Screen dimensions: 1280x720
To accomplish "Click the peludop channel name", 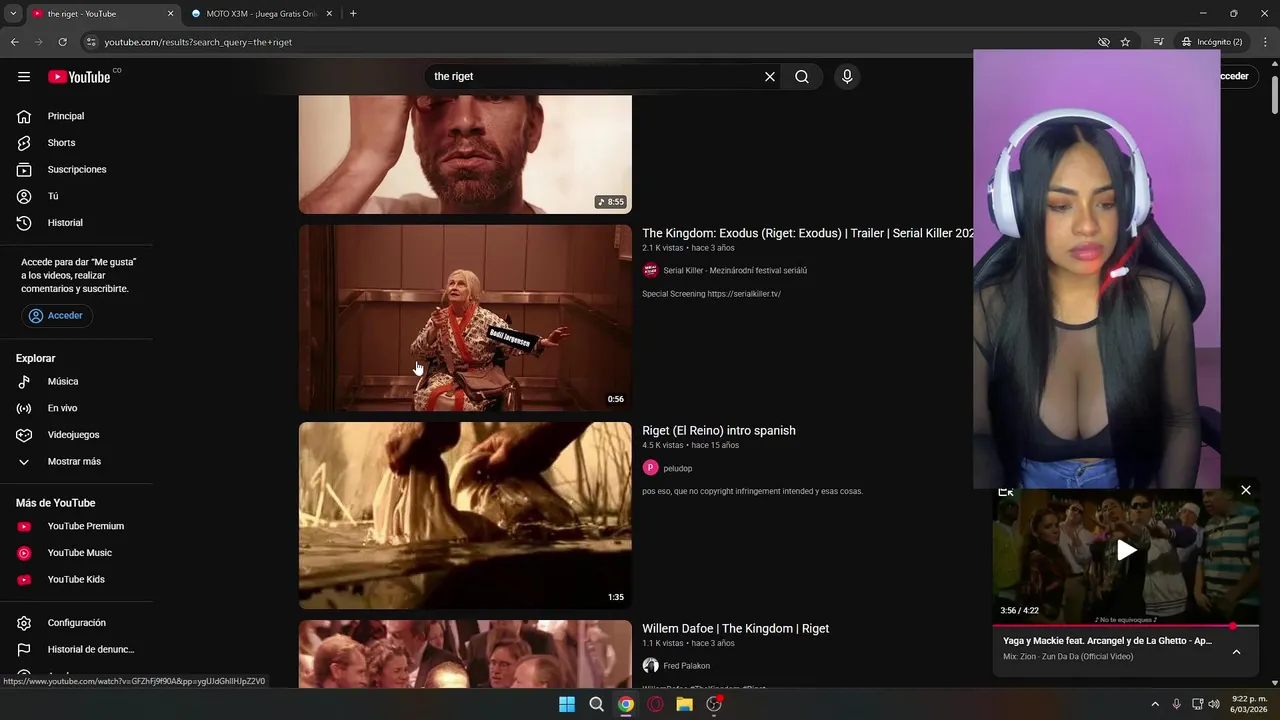I will [678, 468].
